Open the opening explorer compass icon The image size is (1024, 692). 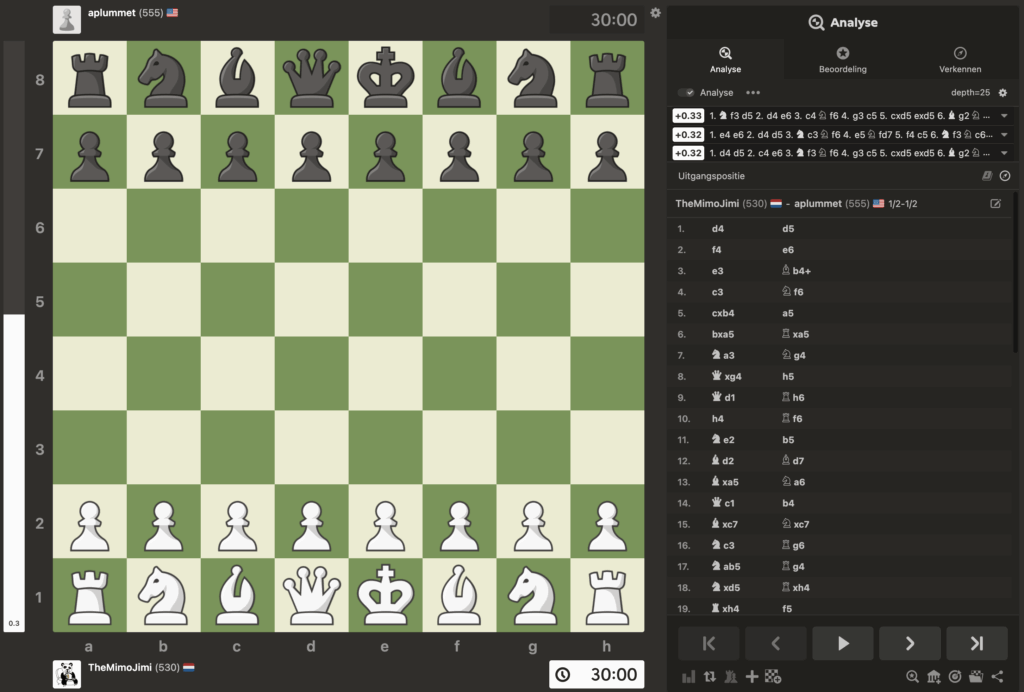(1005, 176)
